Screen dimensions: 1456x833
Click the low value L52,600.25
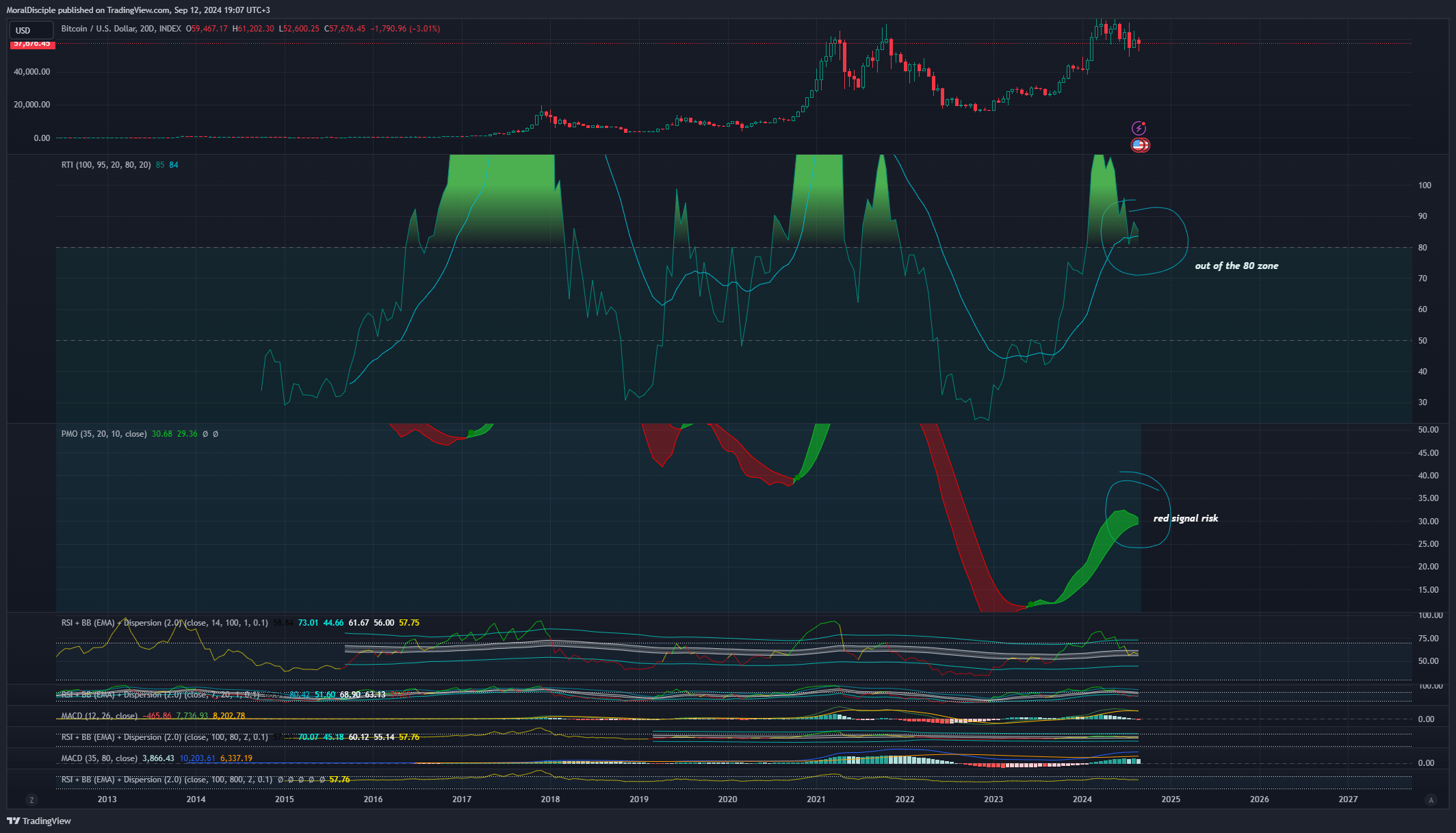(299, 29)
